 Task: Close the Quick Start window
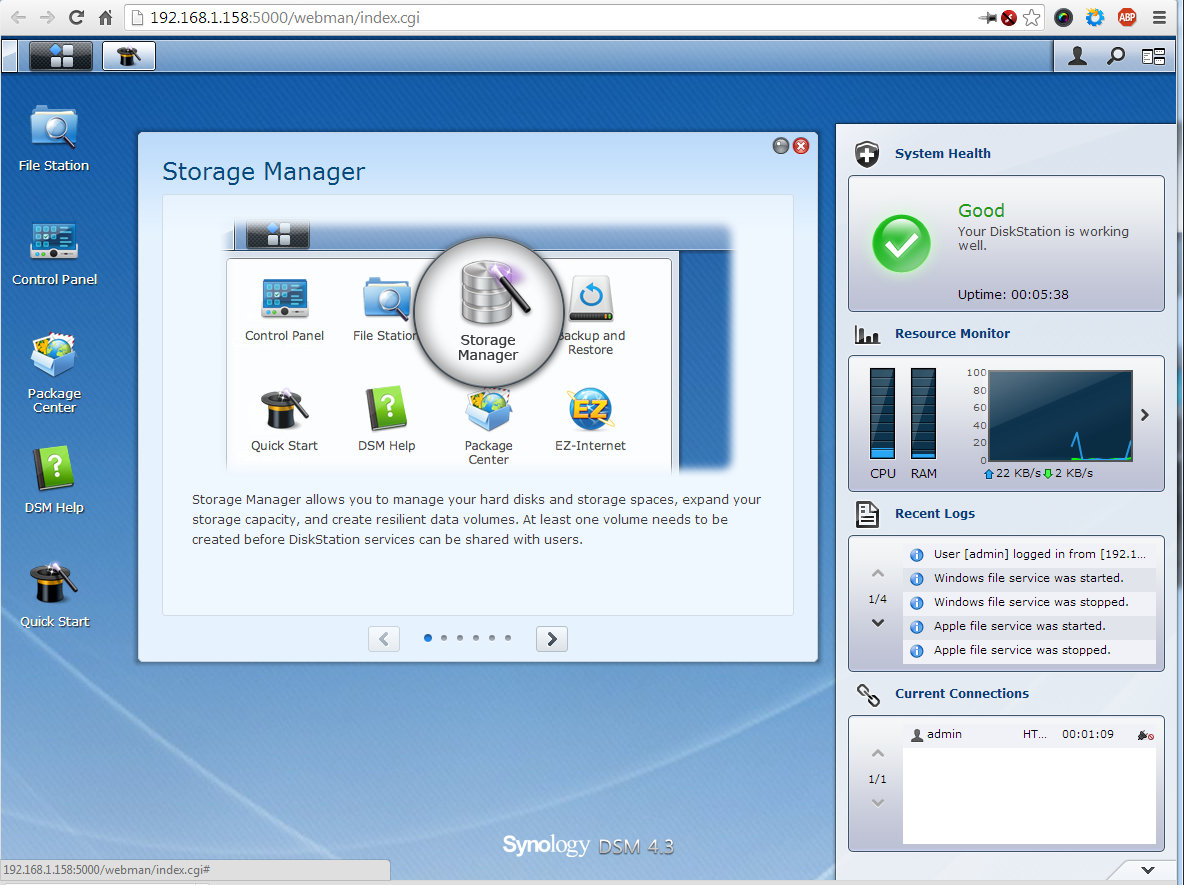(801, 146)
